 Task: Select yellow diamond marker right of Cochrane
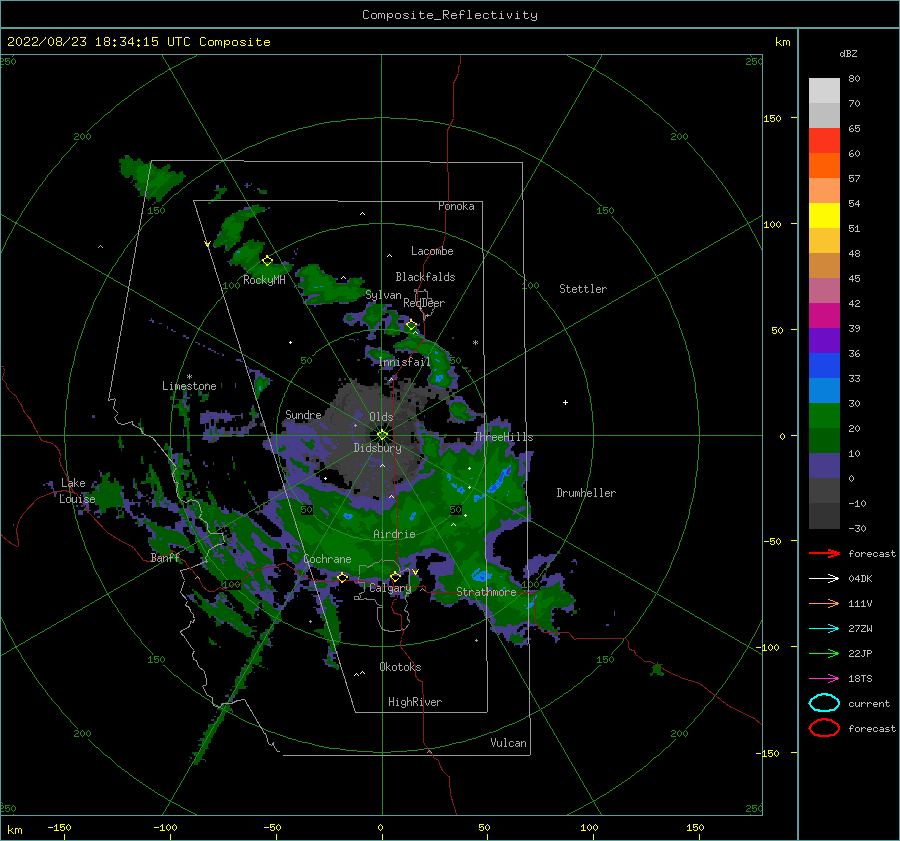click(343, 577)
